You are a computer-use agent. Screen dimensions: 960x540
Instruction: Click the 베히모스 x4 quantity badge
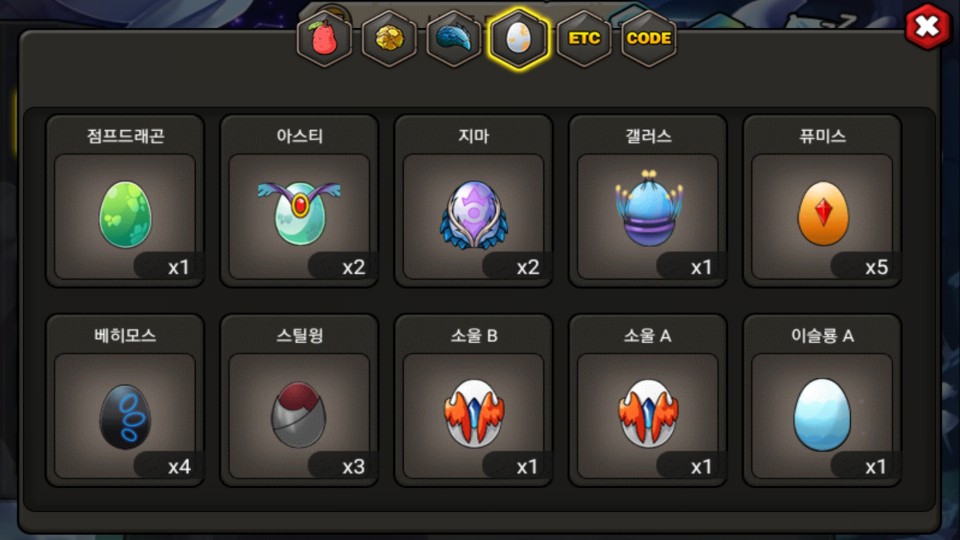[x=167, y=466]
